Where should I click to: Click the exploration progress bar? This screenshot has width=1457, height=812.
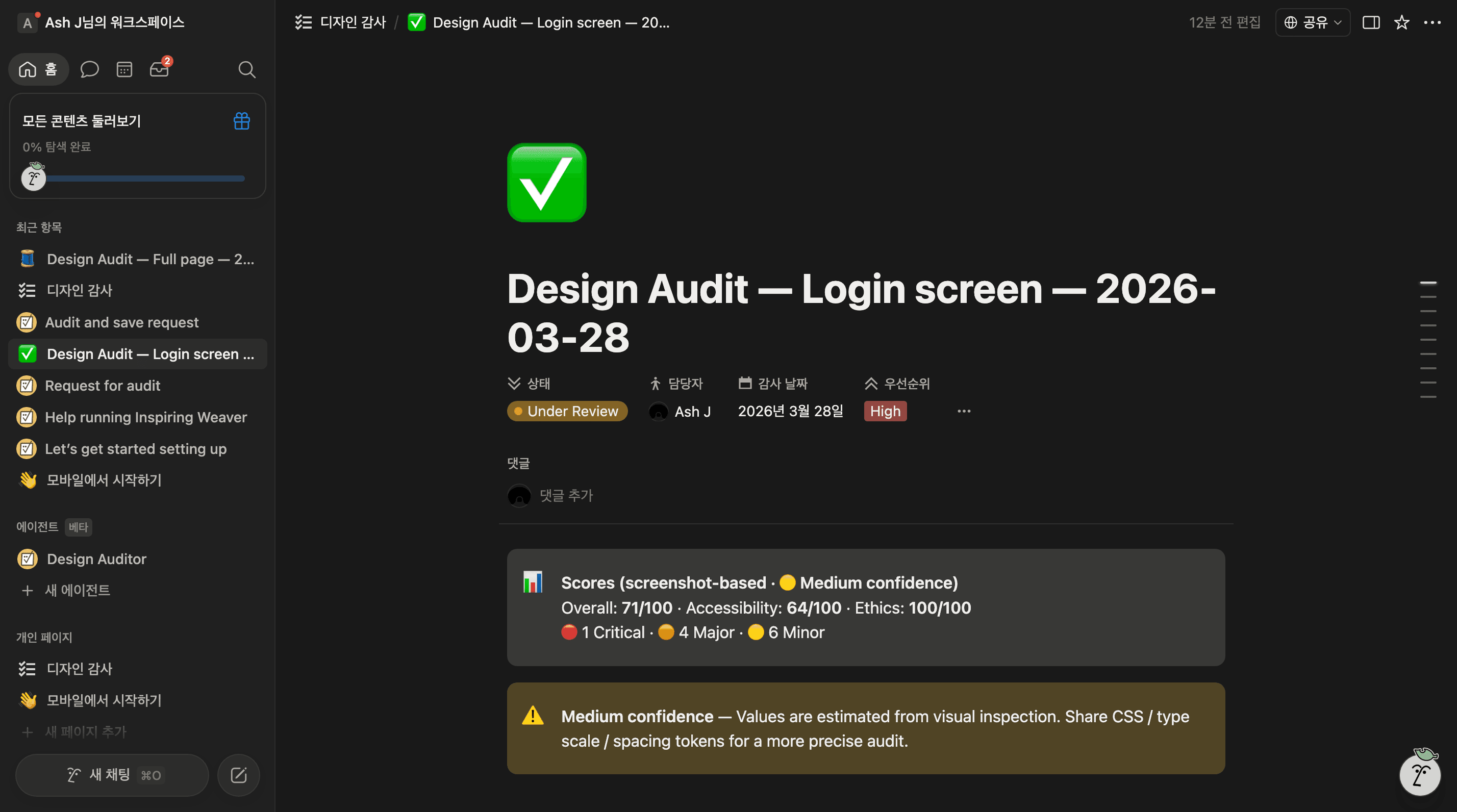145,178
